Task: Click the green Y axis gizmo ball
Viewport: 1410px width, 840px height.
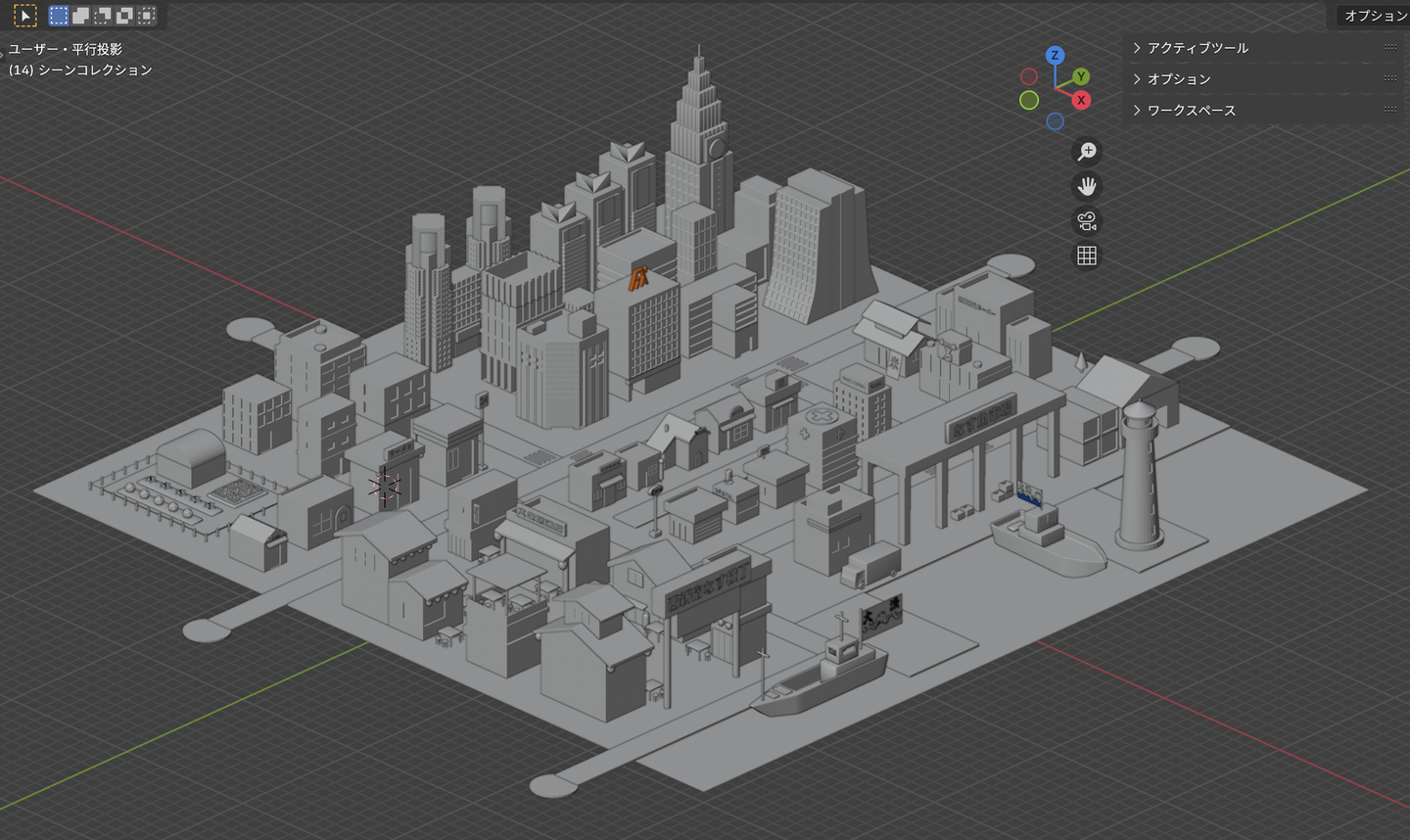Action: coord(1081,76)
